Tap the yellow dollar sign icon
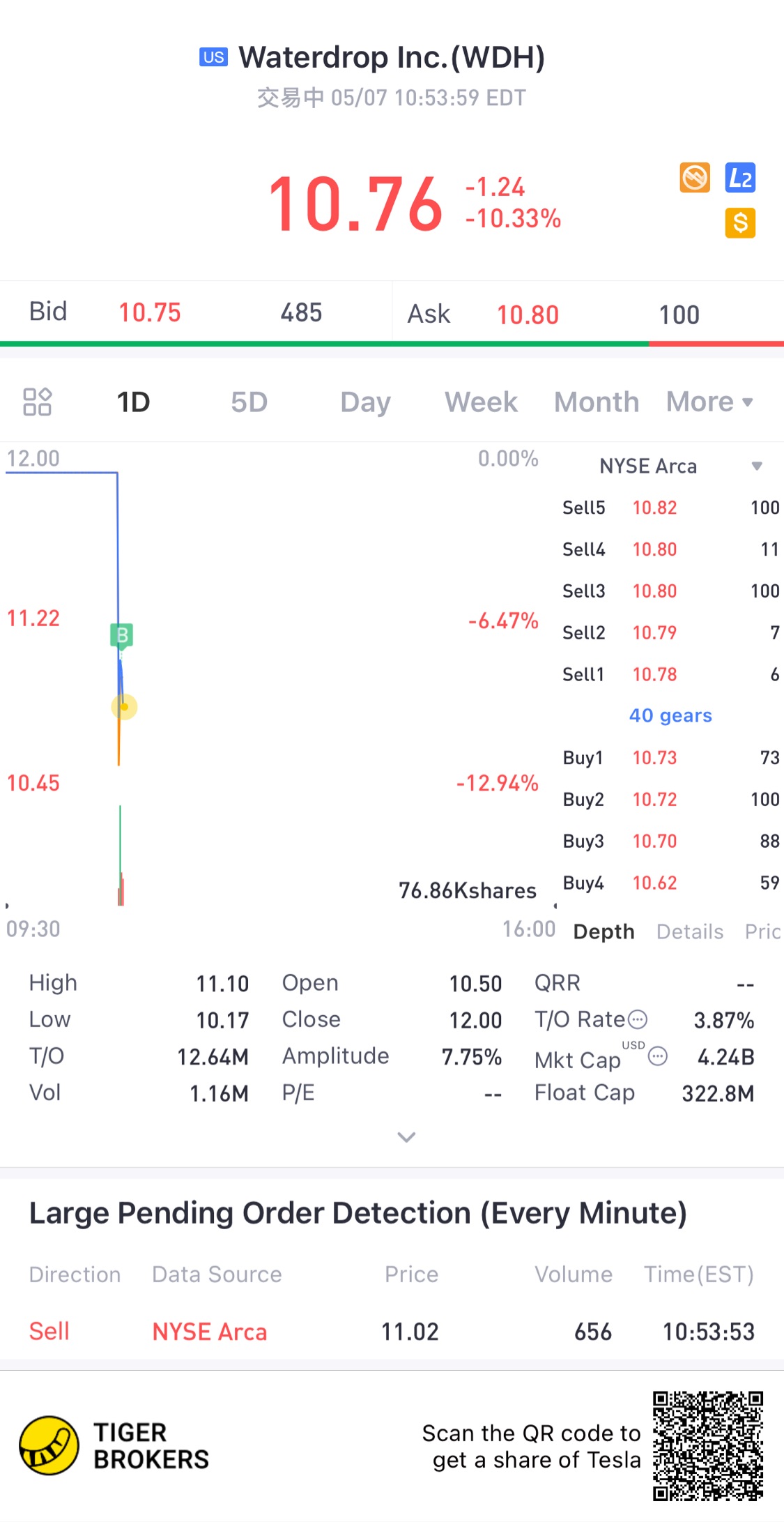 740,223
